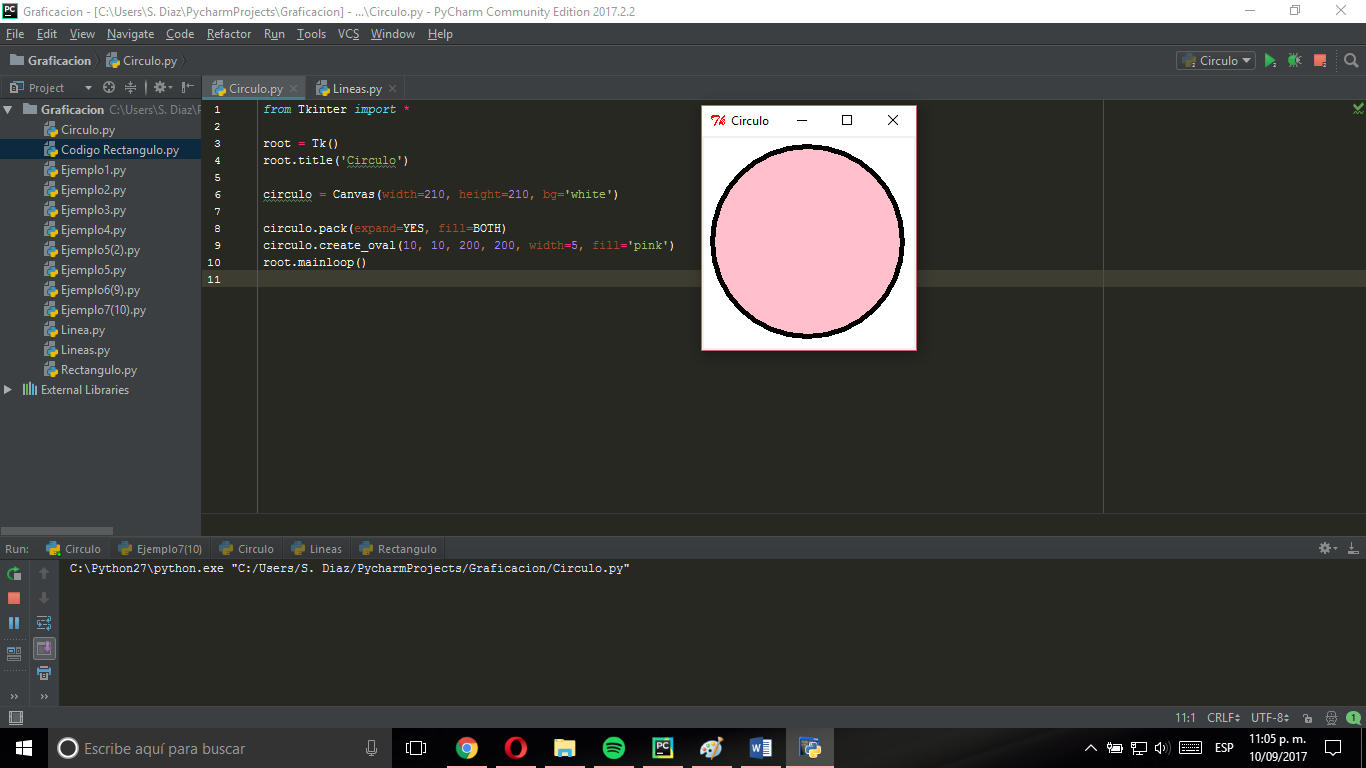Toggle the Project panel settings popup

(x=160, y=87)
